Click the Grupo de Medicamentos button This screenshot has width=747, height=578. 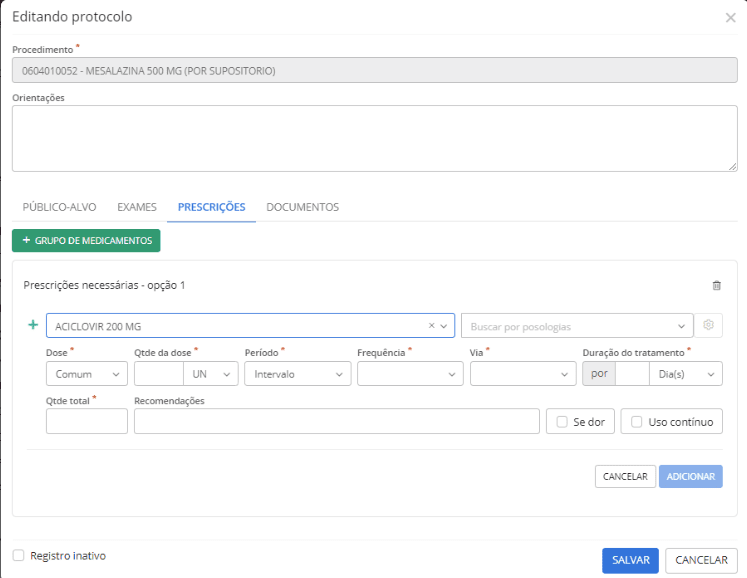(x=86, y=241)
